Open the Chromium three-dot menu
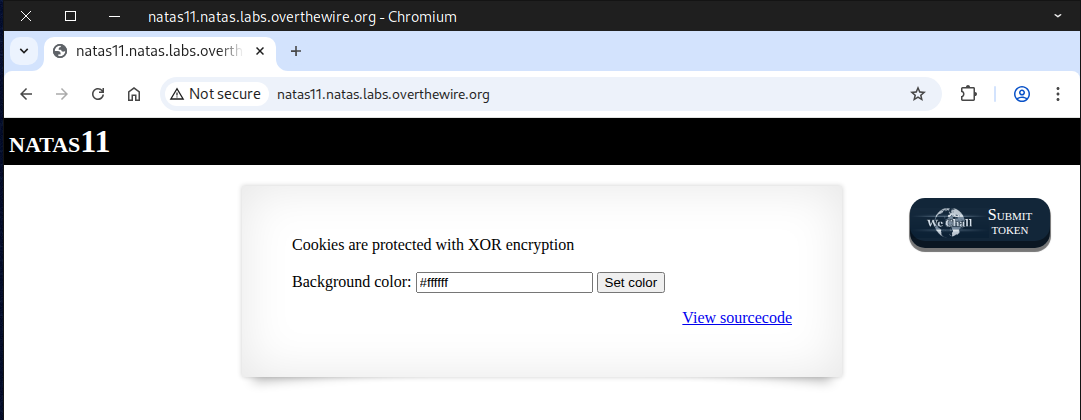The height and width of the screenshot is (420, 1081). click(1057, 94)
